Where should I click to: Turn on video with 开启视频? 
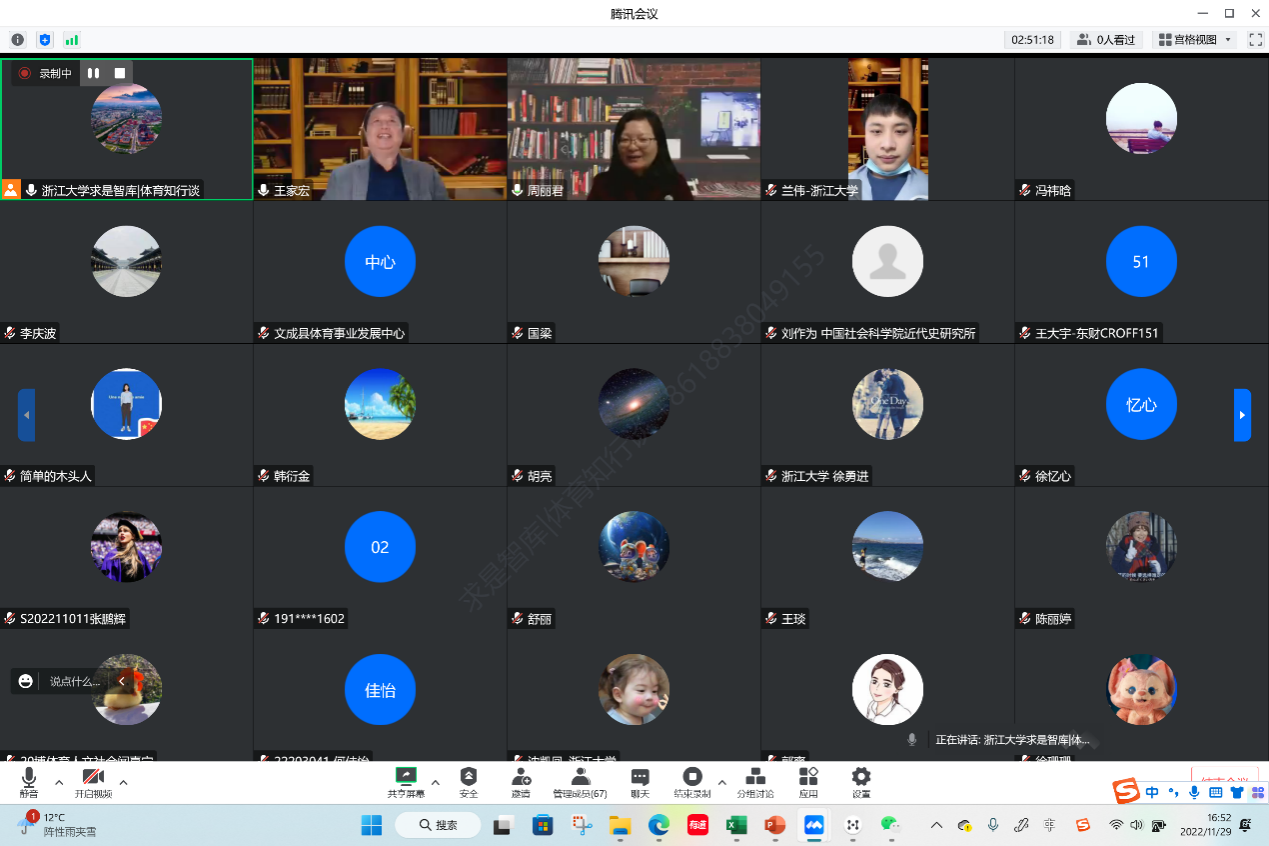pyautogui.click(x=93, y=780)
